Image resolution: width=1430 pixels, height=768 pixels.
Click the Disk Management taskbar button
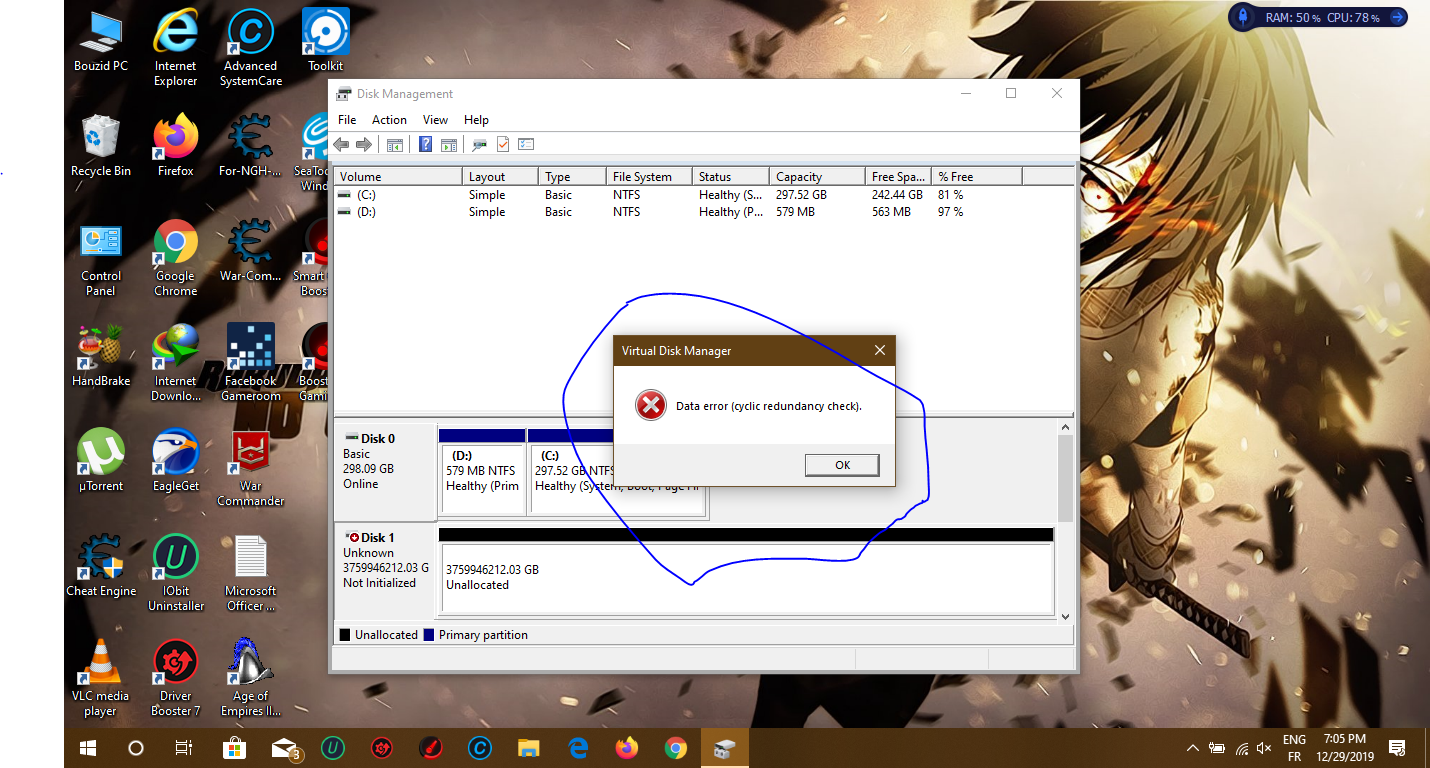point(725,748)
